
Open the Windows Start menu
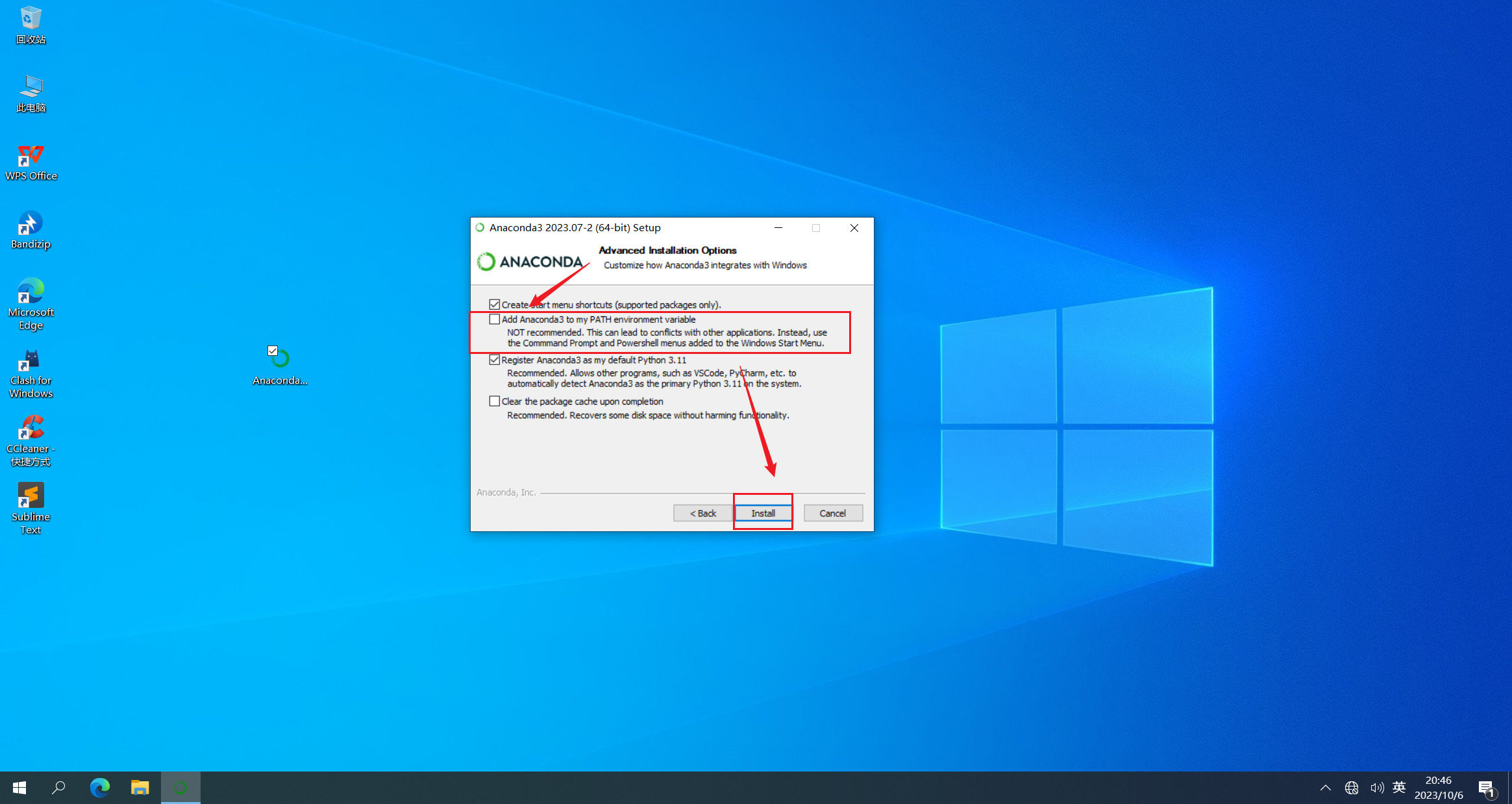point(19,788)
